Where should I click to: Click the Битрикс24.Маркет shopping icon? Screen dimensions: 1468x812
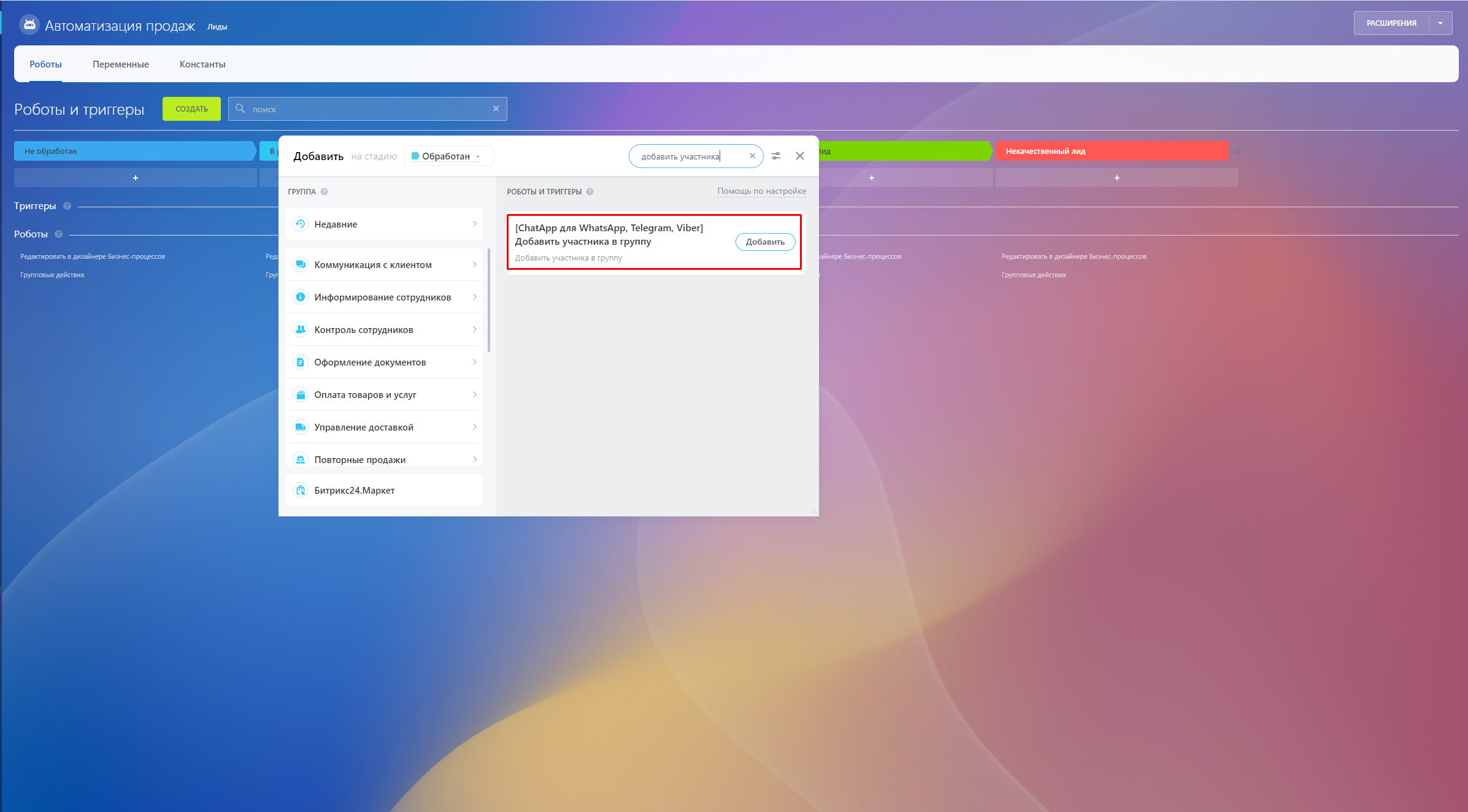300,490
